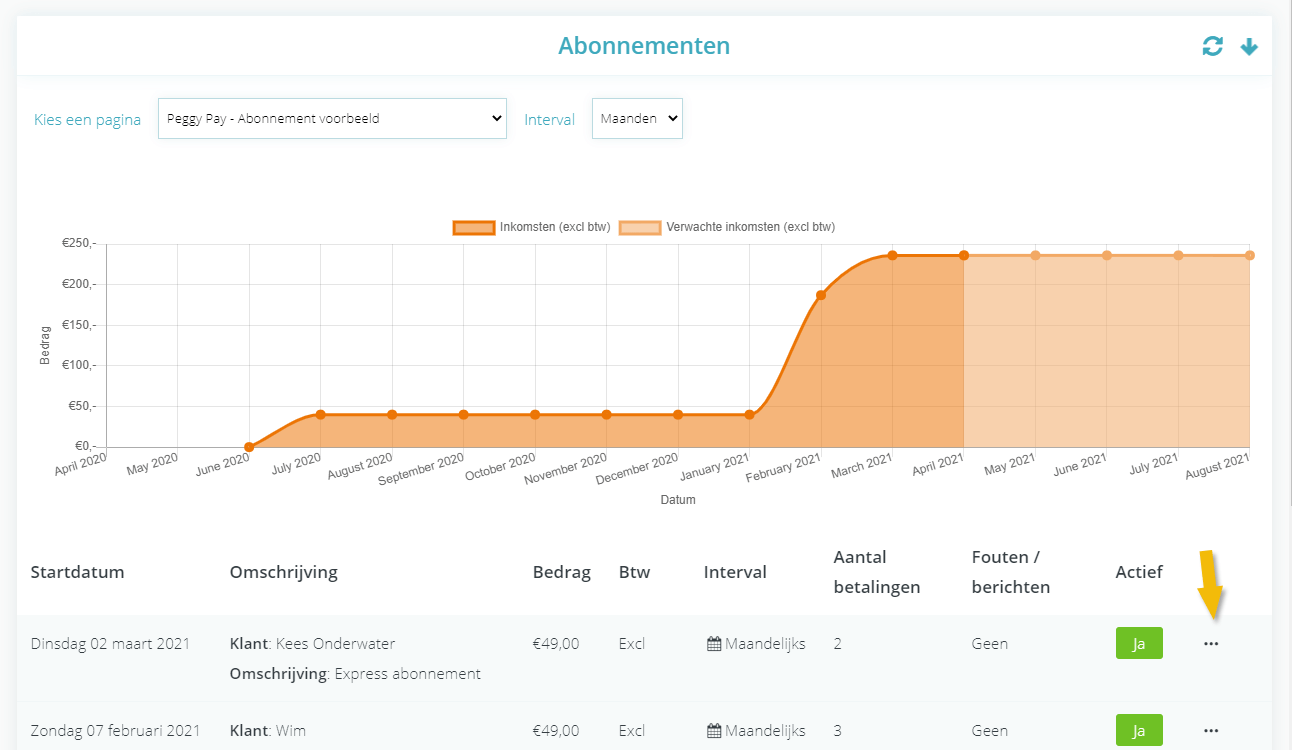The image size is (1292, 750).
Task: Click Ja active badge for Wim subscription
Action: click(x=1139, y=730)
